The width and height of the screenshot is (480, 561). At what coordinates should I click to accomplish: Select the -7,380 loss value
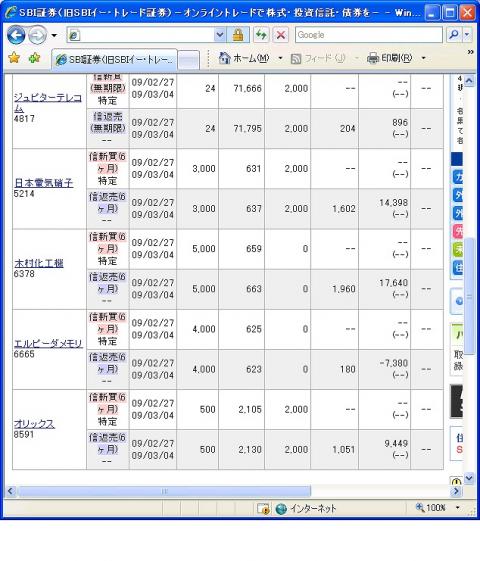(393, 363)
